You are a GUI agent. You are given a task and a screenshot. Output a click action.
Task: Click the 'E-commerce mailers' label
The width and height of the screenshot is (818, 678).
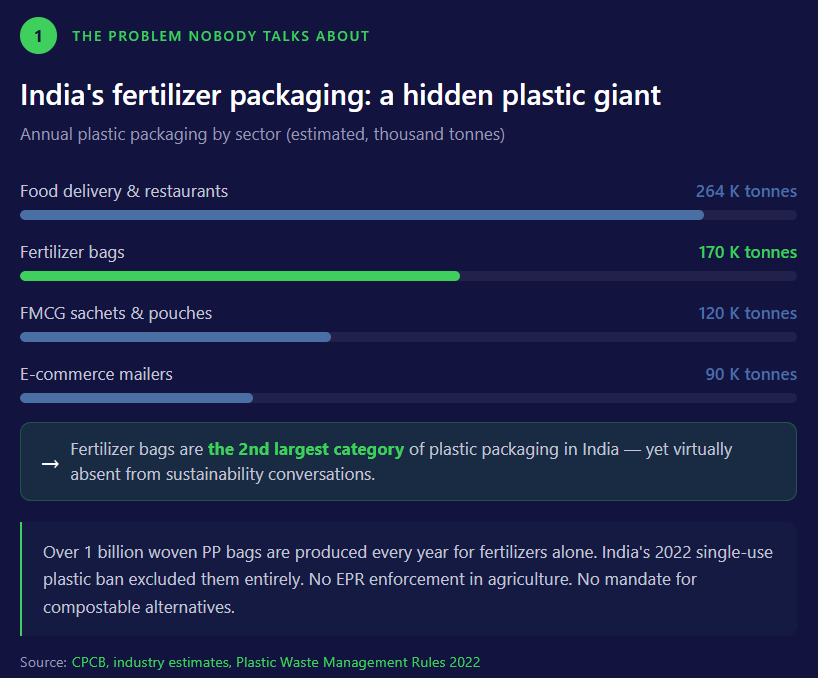pyautogui.click(x=96, y=374)
